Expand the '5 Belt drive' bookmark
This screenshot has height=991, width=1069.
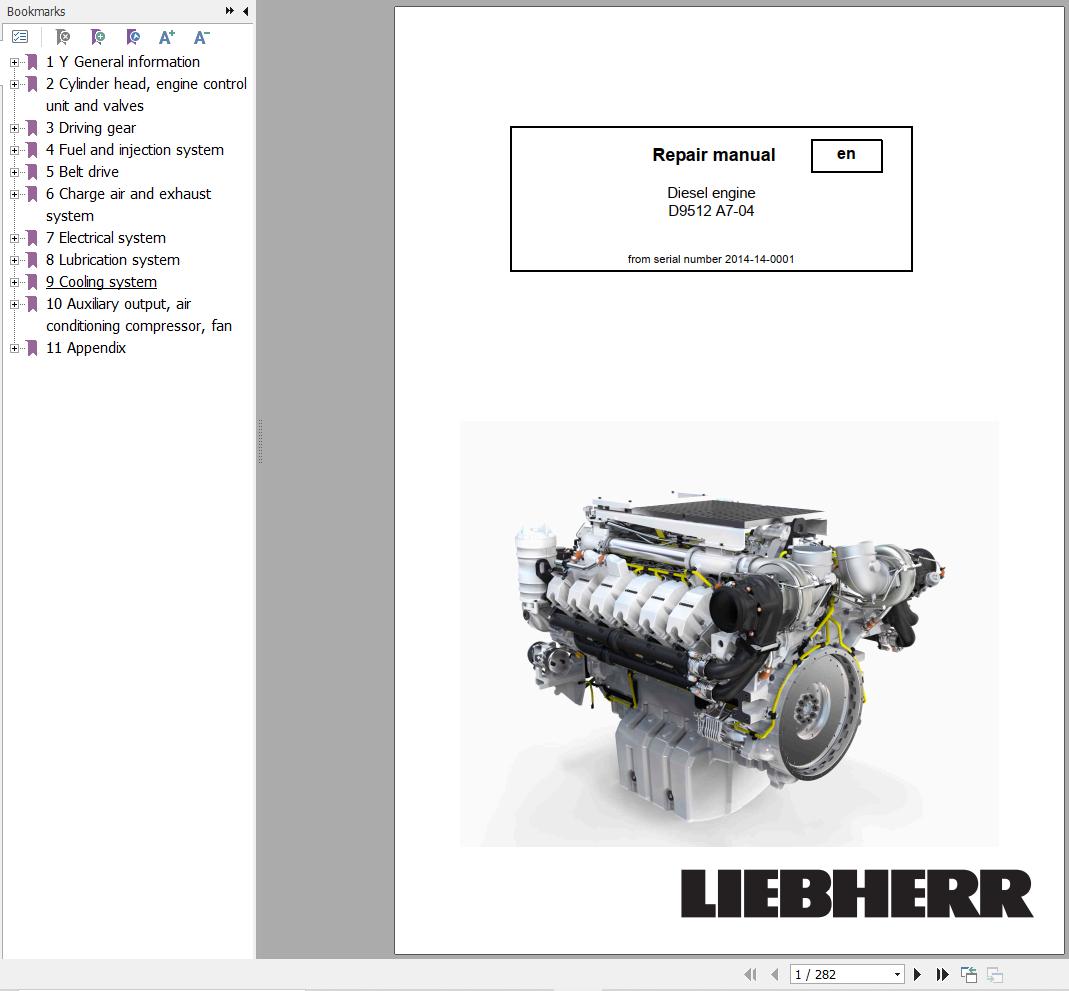(x=14, y=172)
